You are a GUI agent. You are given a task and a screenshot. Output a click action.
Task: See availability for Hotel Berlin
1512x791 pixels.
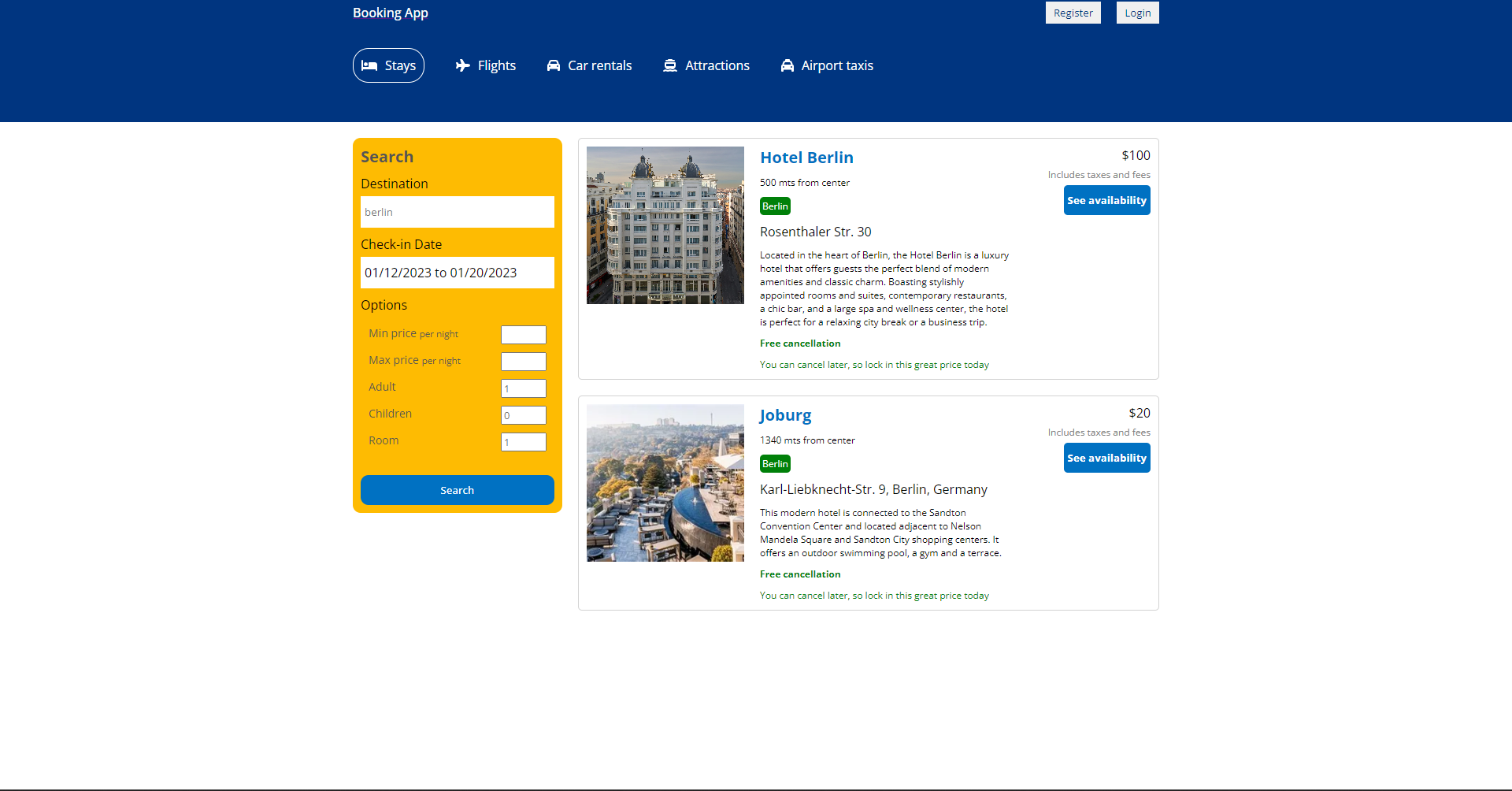coord(1106,200)
